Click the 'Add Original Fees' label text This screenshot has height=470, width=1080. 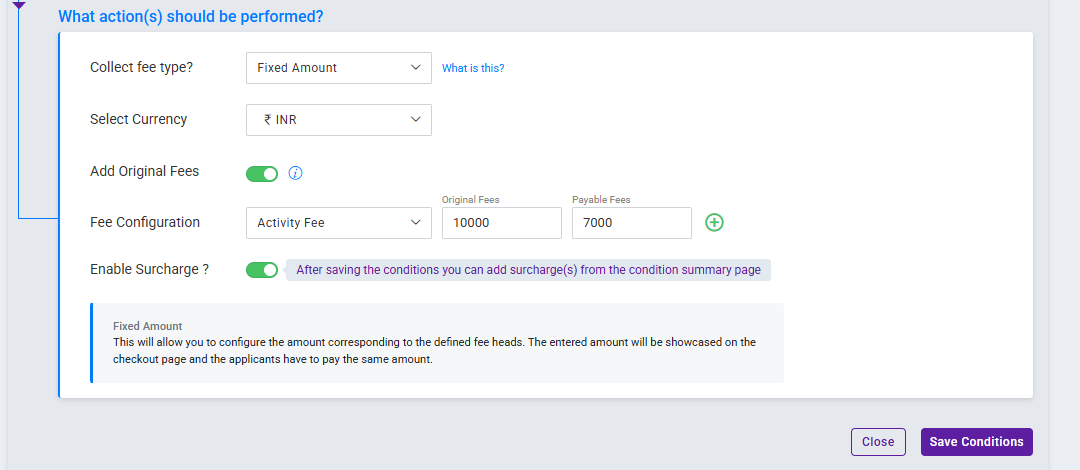tap(144, 171)
